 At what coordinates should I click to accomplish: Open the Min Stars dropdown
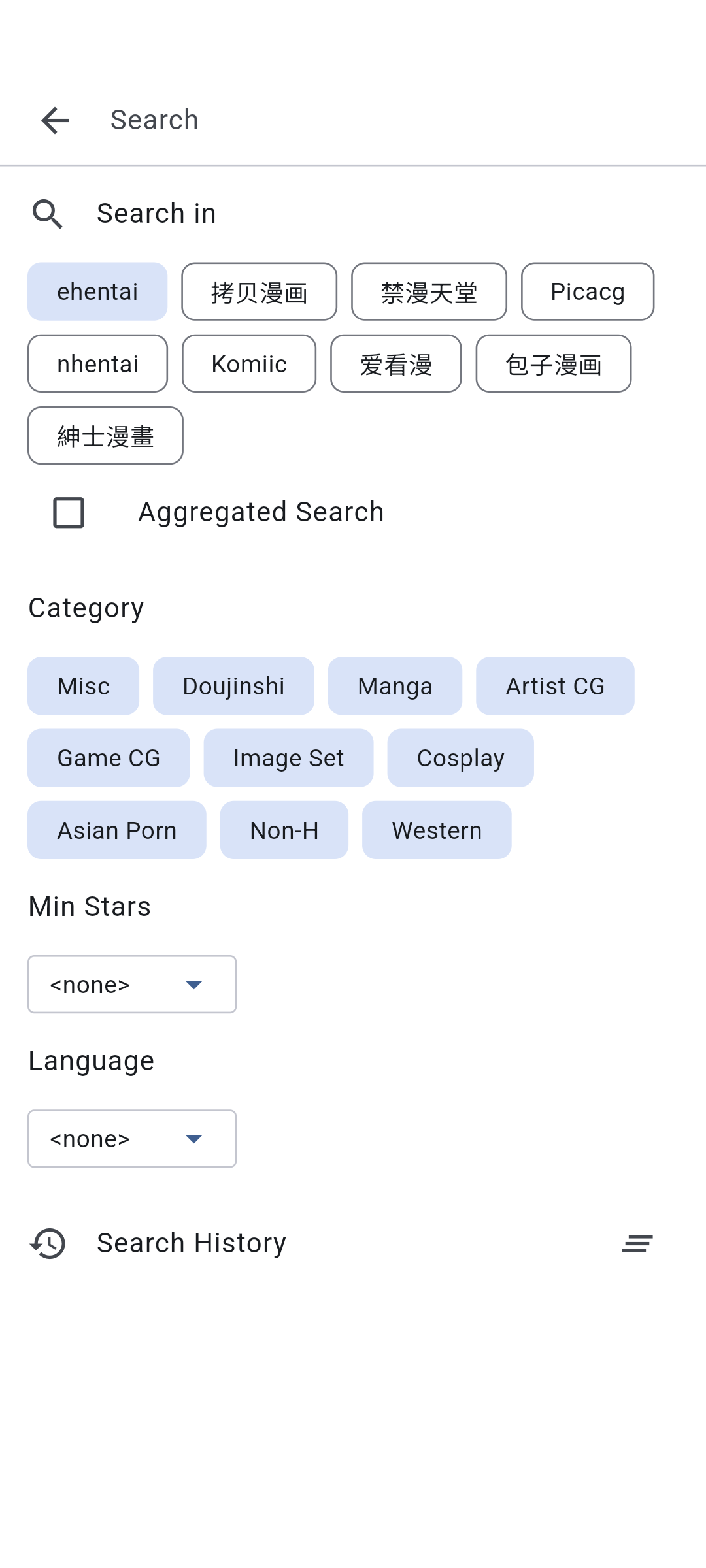click(x=132, y=985)
